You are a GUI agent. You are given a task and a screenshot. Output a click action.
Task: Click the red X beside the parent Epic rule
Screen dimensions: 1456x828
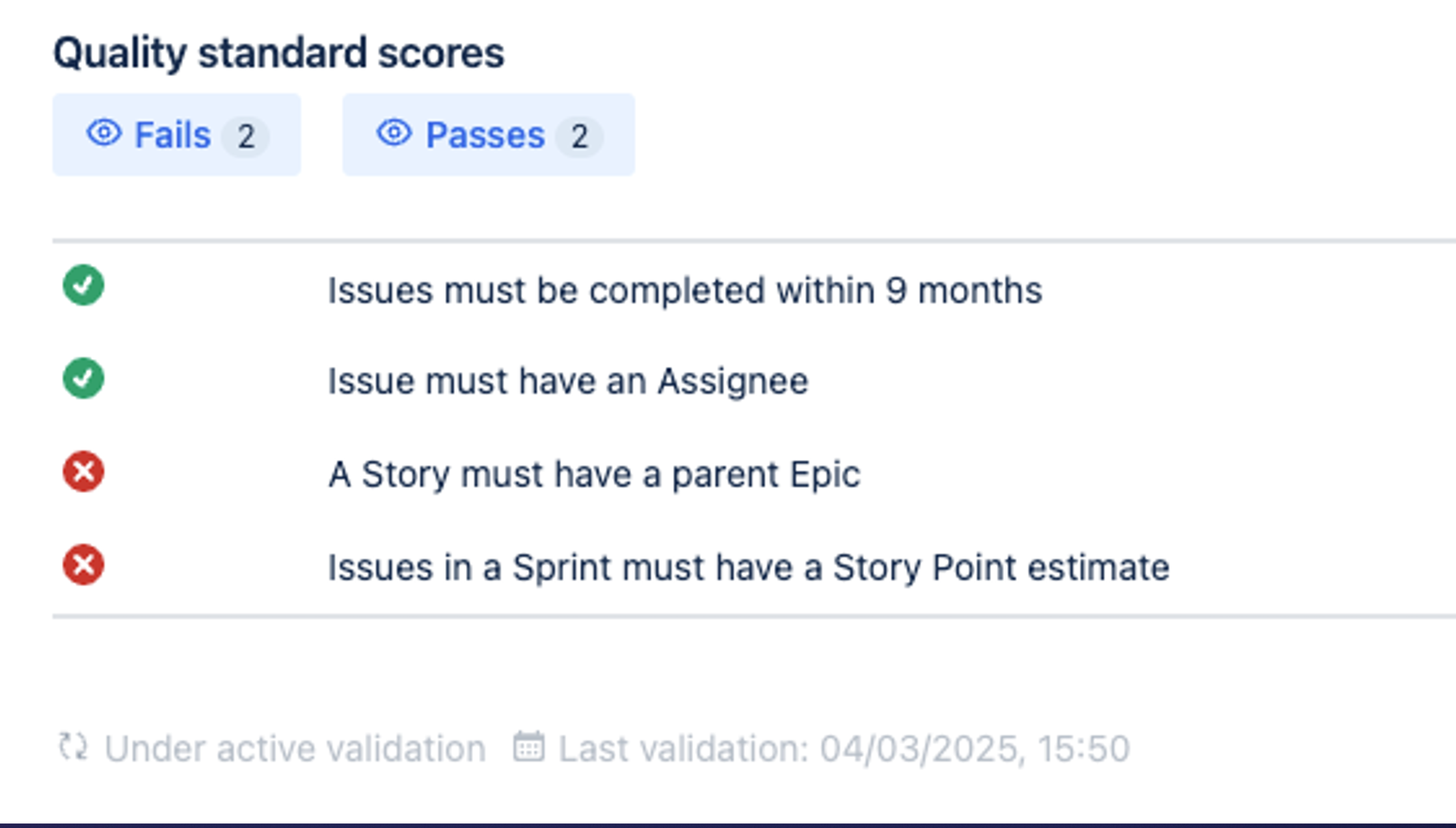click(x=83, y=472)
